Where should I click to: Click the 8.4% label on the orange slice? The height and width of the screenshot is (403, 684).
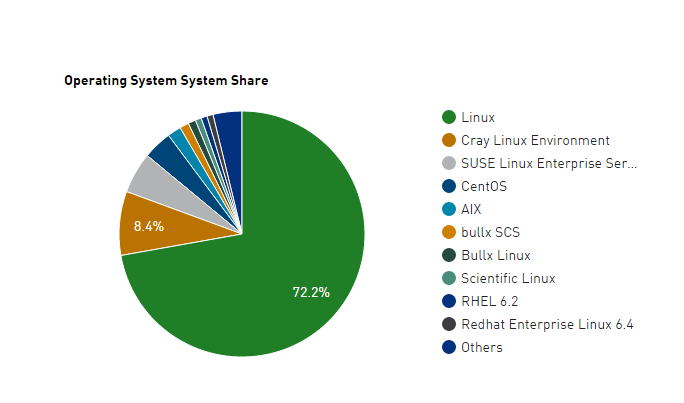click(149, 226)
